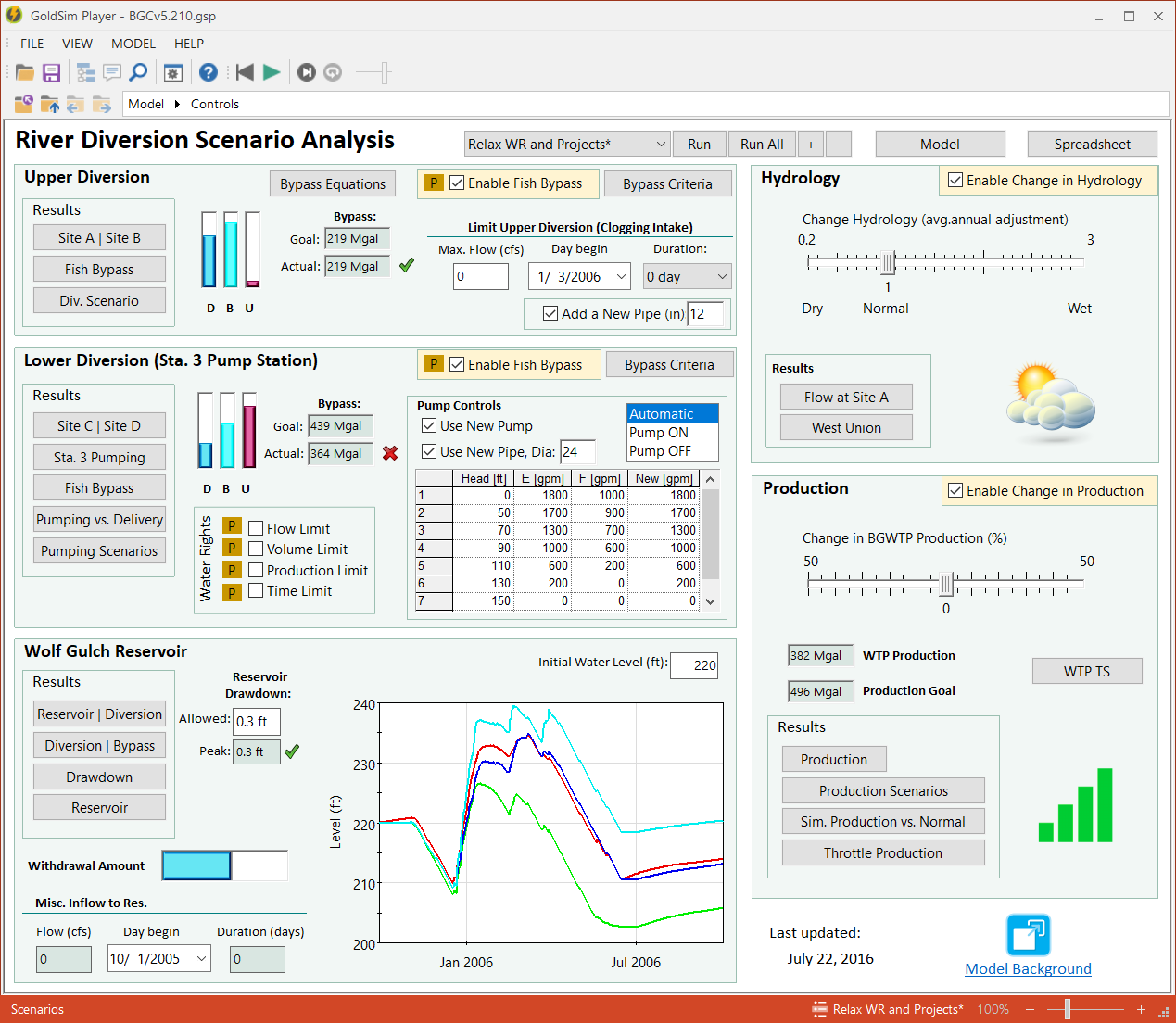Click the simulation settings window icon
The image size is (1176, 1023).
(173, 72)
